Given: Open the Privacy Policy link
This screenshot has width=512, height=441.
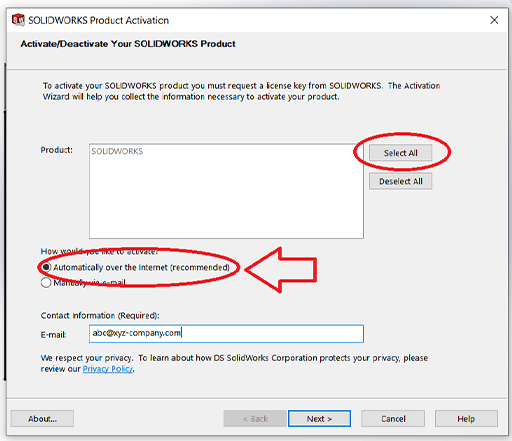Looking at the screenshot, I should (108, 369).
